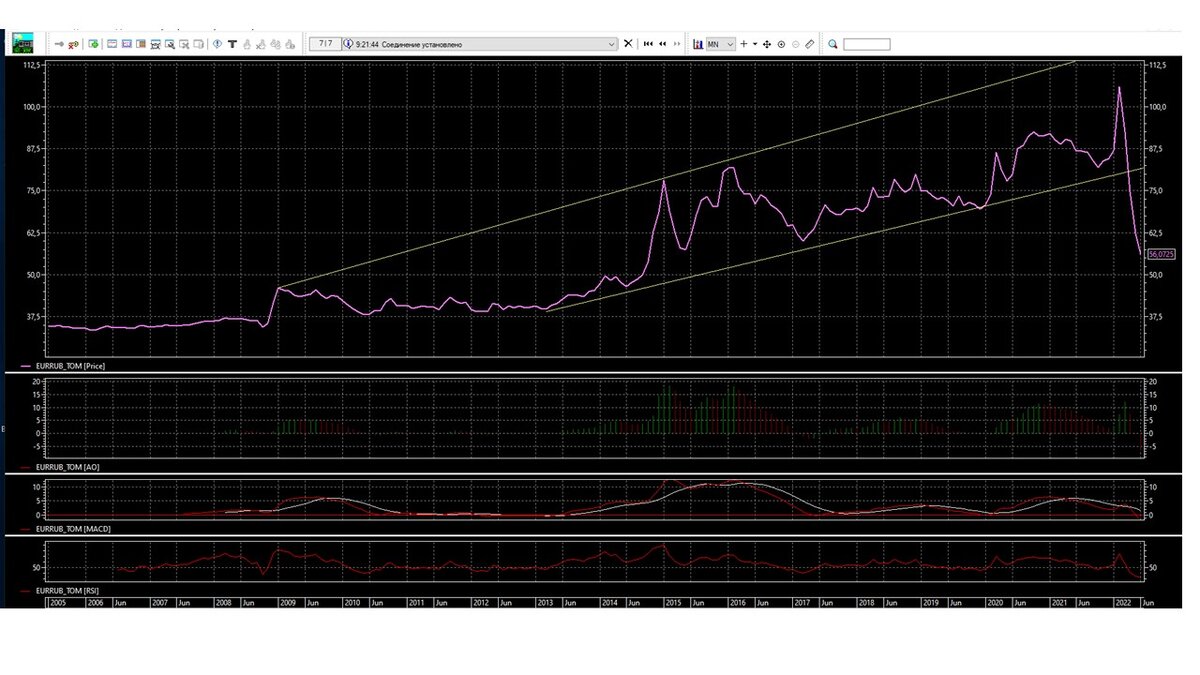
Task: Focus the search input field in toolbar
Action: 866,44
